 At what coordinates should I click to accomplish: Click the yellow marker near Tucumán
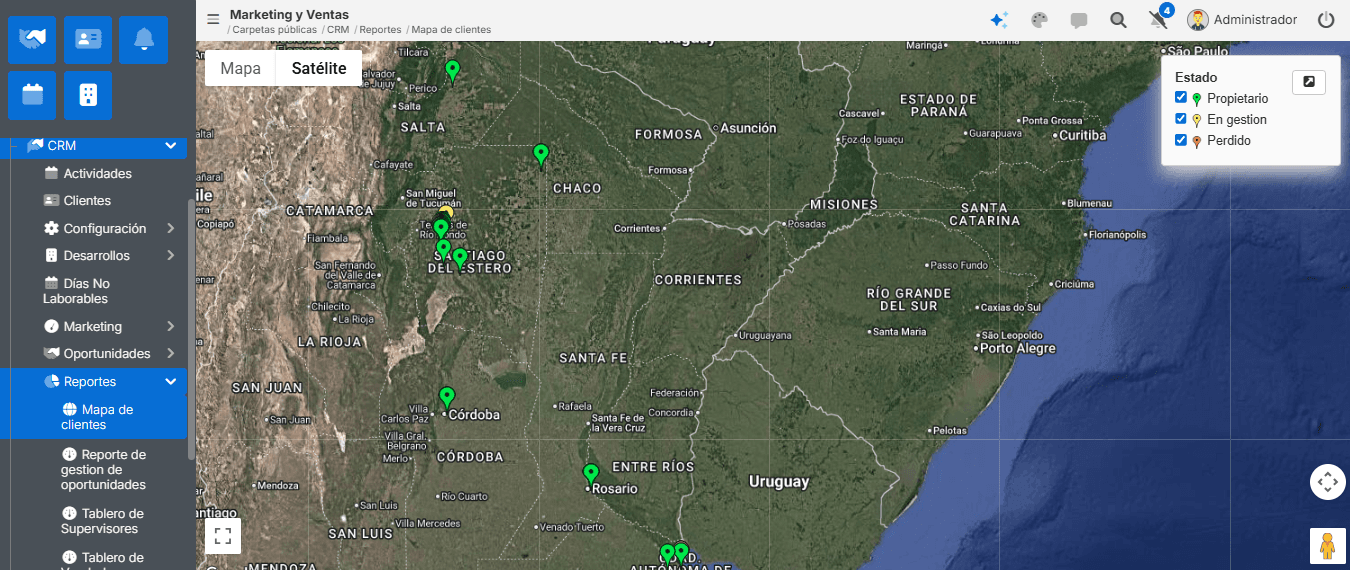[447, 211]
